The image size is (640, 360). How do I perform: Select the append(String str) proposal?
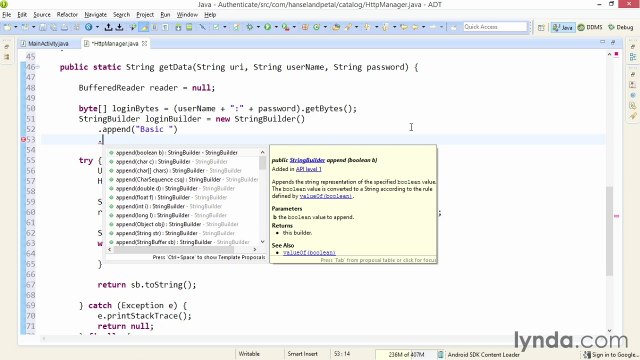[x=183, y=233]
